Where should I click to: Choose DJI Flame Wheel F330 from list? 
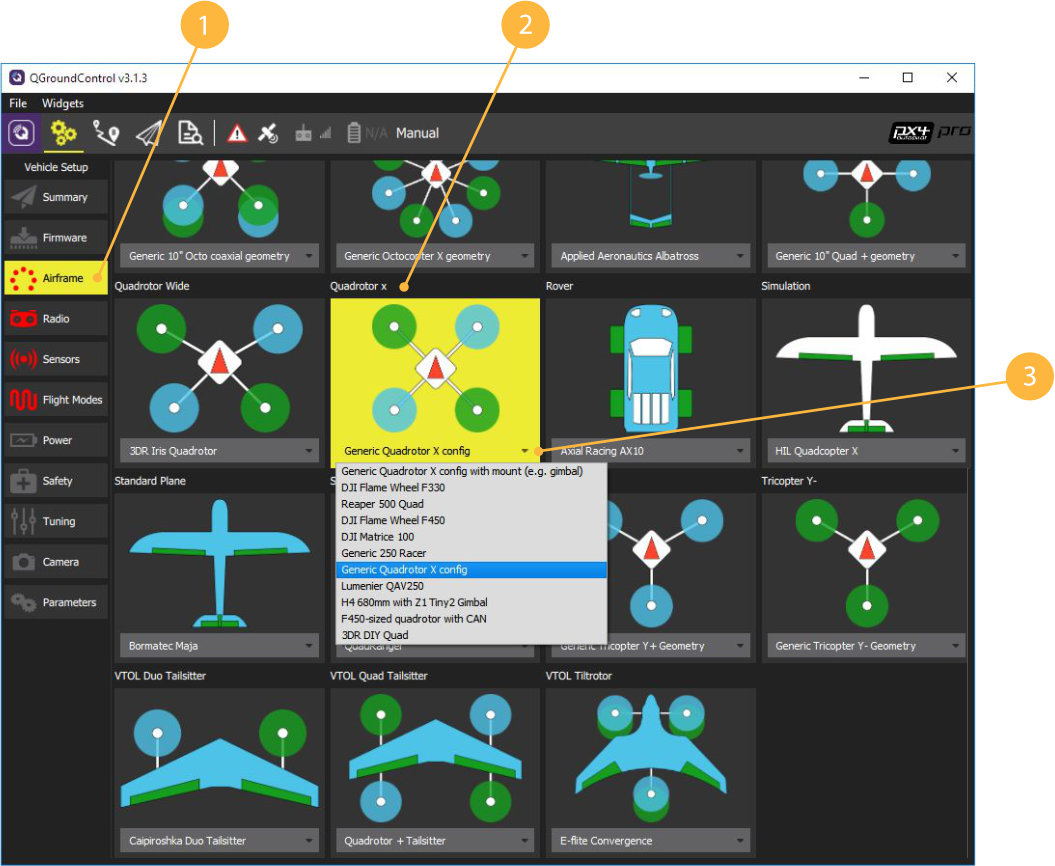tap(471, 488)
